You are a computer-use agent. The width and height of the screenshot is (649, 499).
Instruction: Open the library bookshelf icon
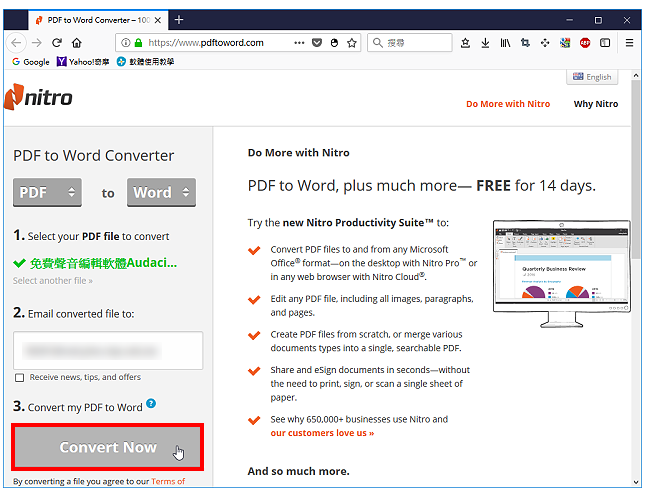[x=505, y=43]
